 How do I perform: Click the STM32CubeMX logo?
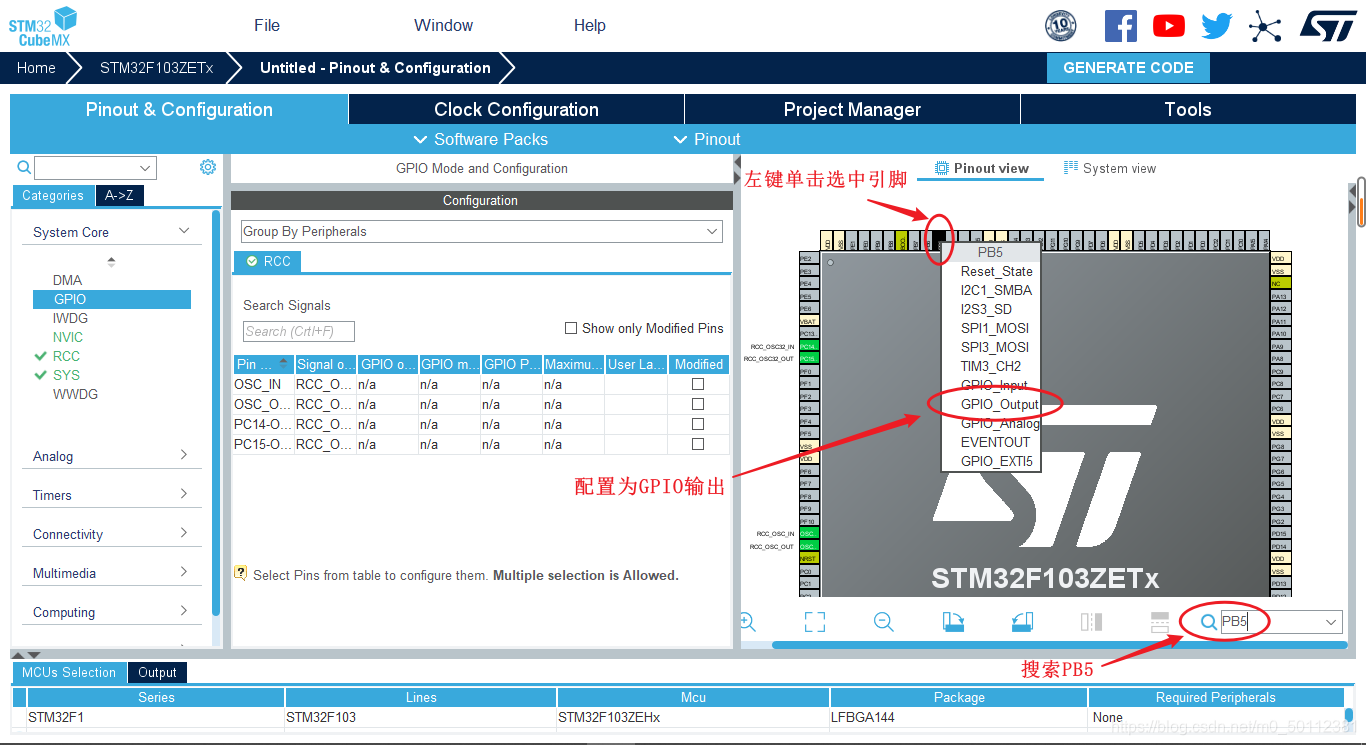tap(43, 26)
